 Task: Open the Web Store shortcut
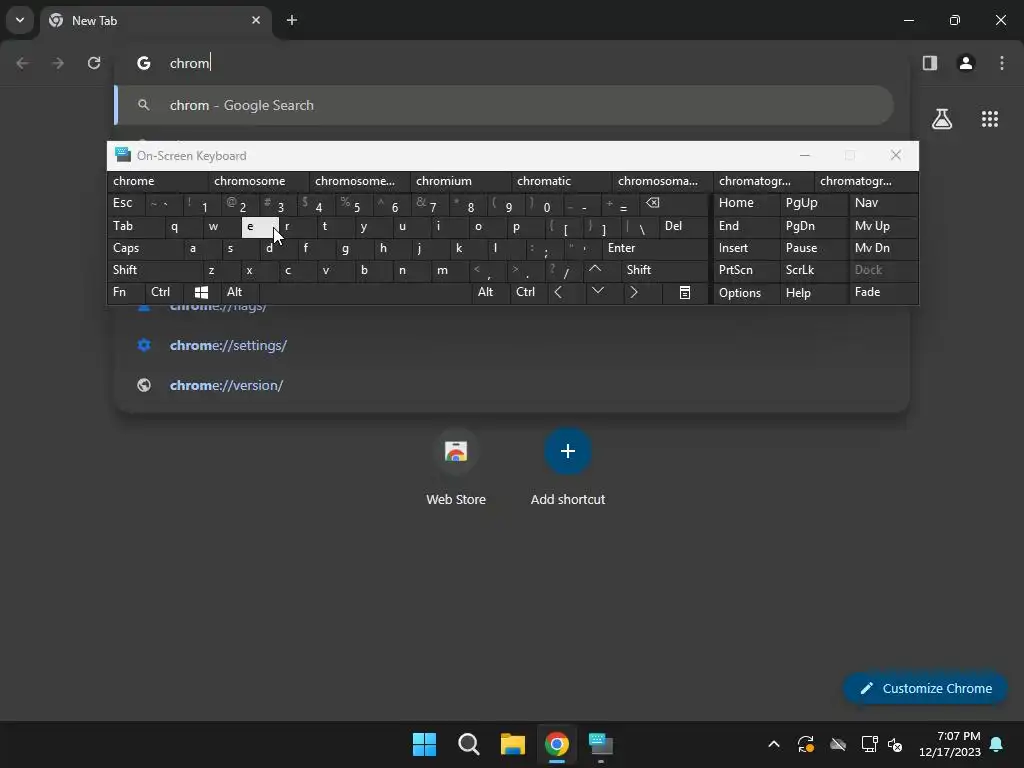(456, 468)
